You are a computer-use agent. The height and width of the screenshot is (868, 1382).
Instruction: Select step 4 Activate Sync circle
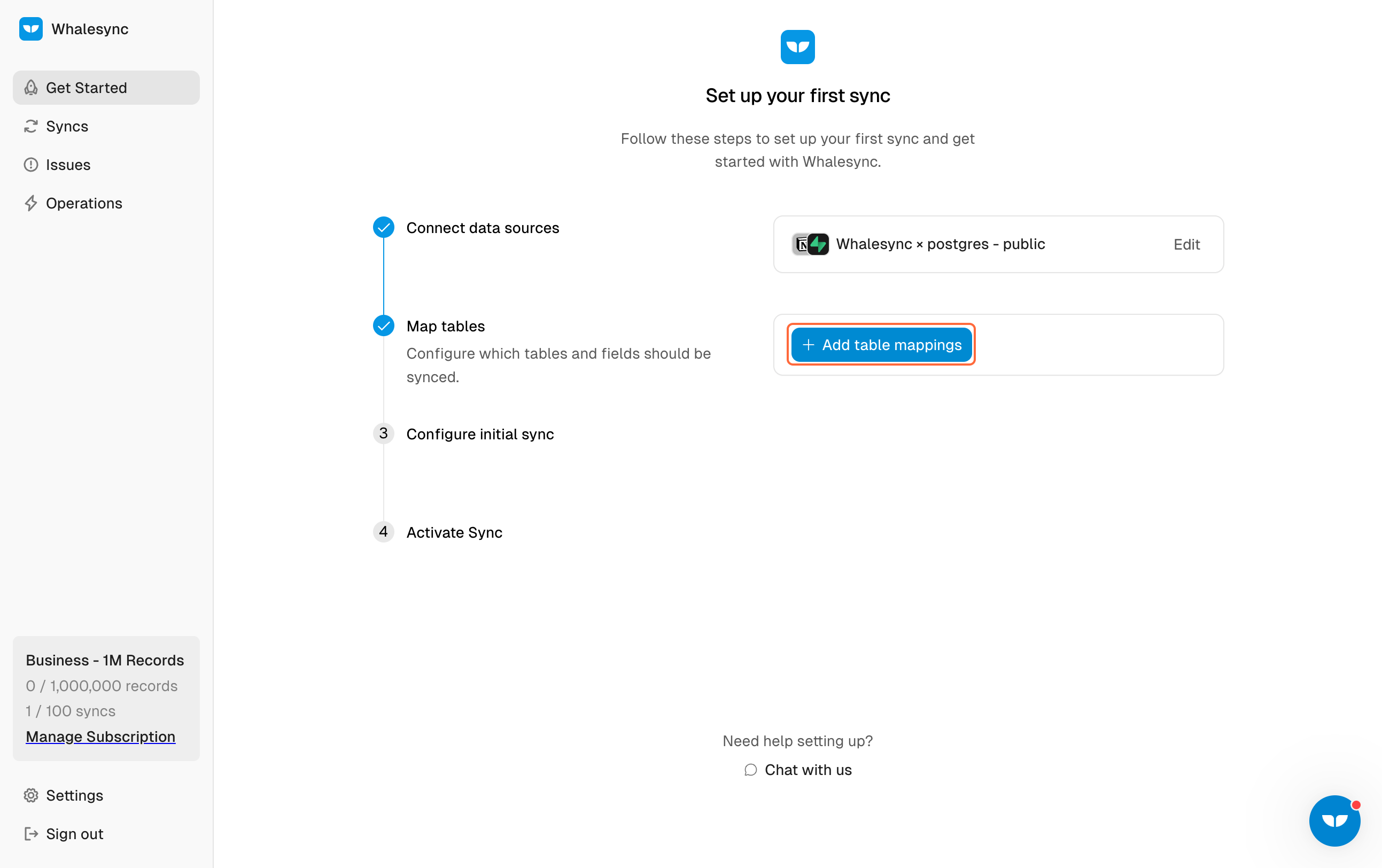(383, 532)
